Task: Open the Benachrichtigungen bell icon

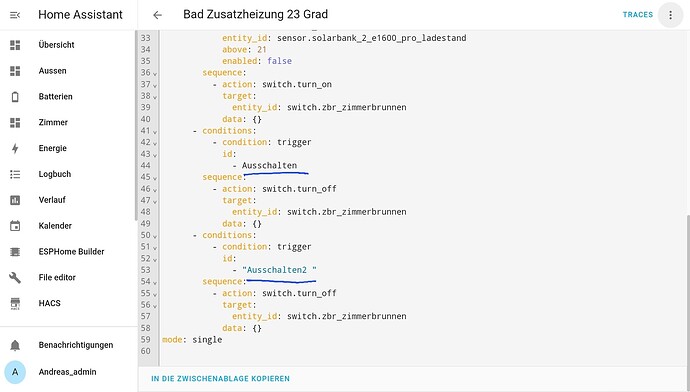Action: tap(15, 345)
